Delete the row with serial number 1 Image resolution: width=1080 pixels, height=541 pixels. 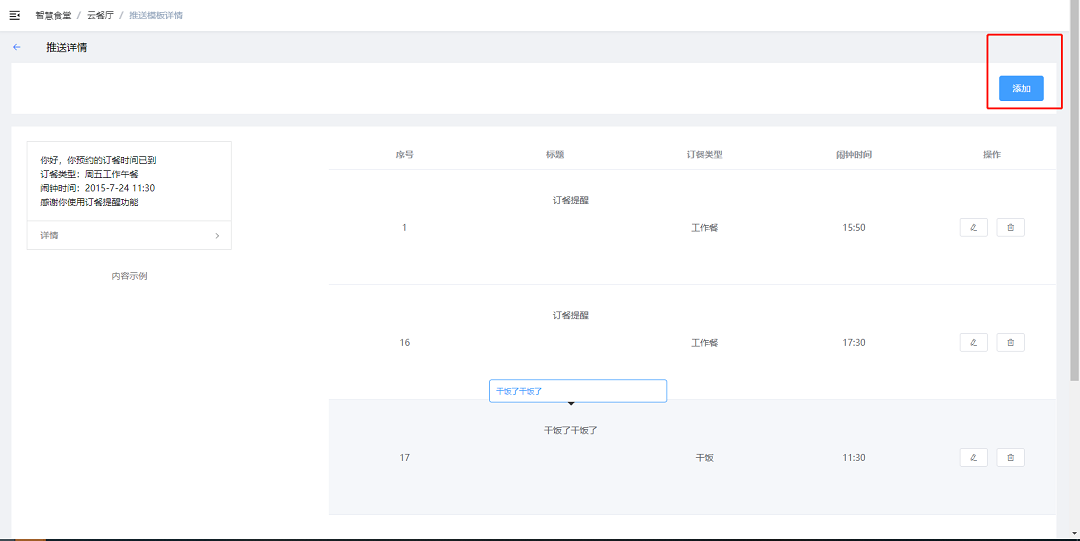tap(1010, 228)
